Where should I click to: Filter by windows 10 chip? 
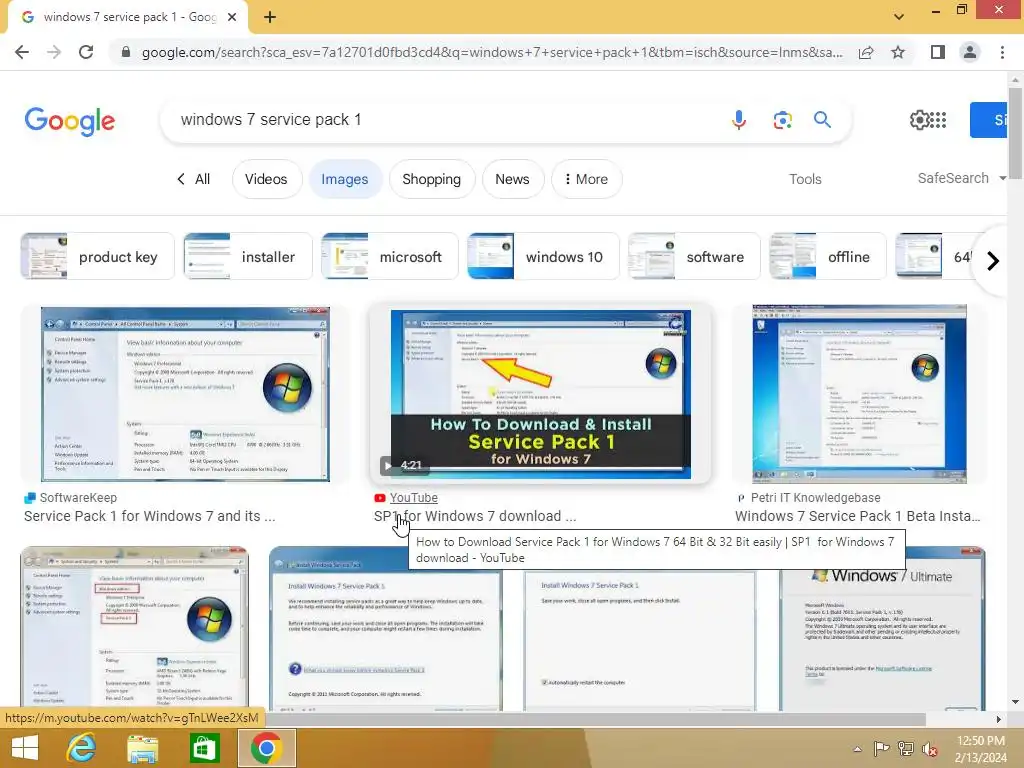543,257
